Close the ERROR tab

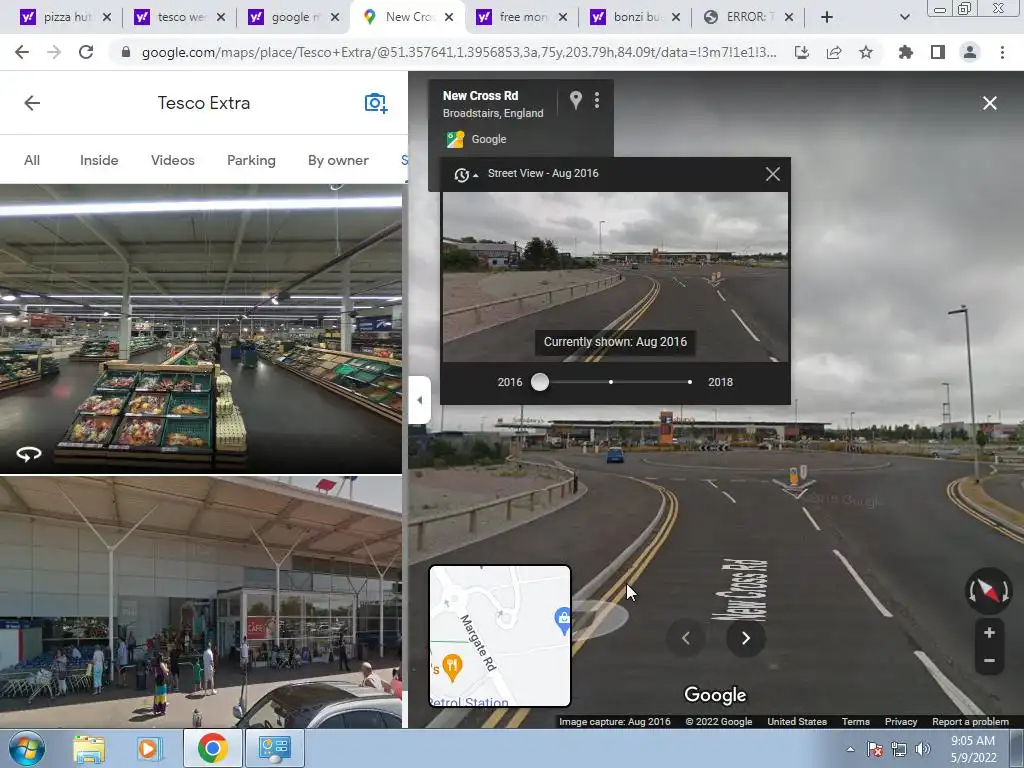click(789, 17)
